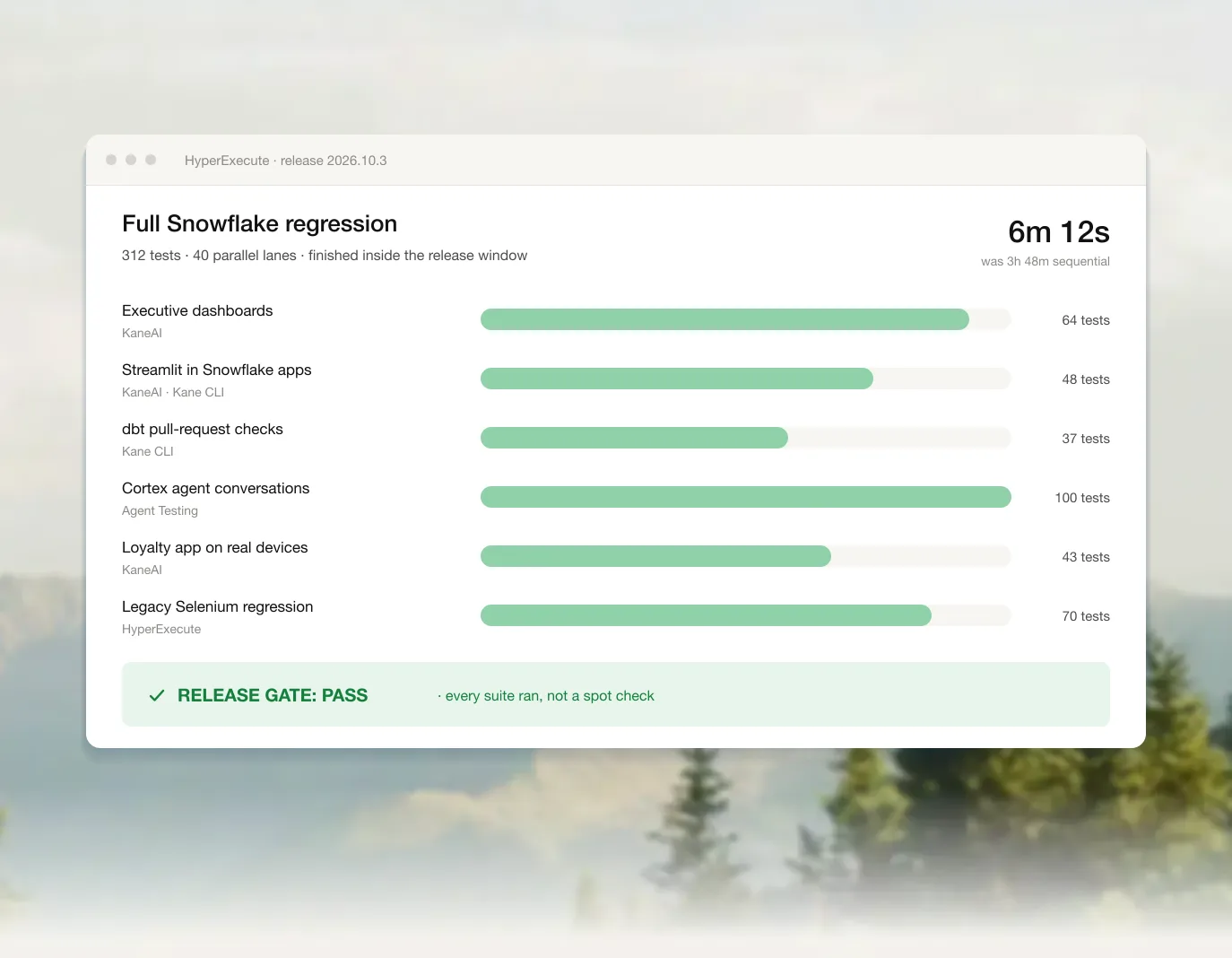
Task: Click the "KaneAI" label under Executive dashboards
Action: [142, 333]
